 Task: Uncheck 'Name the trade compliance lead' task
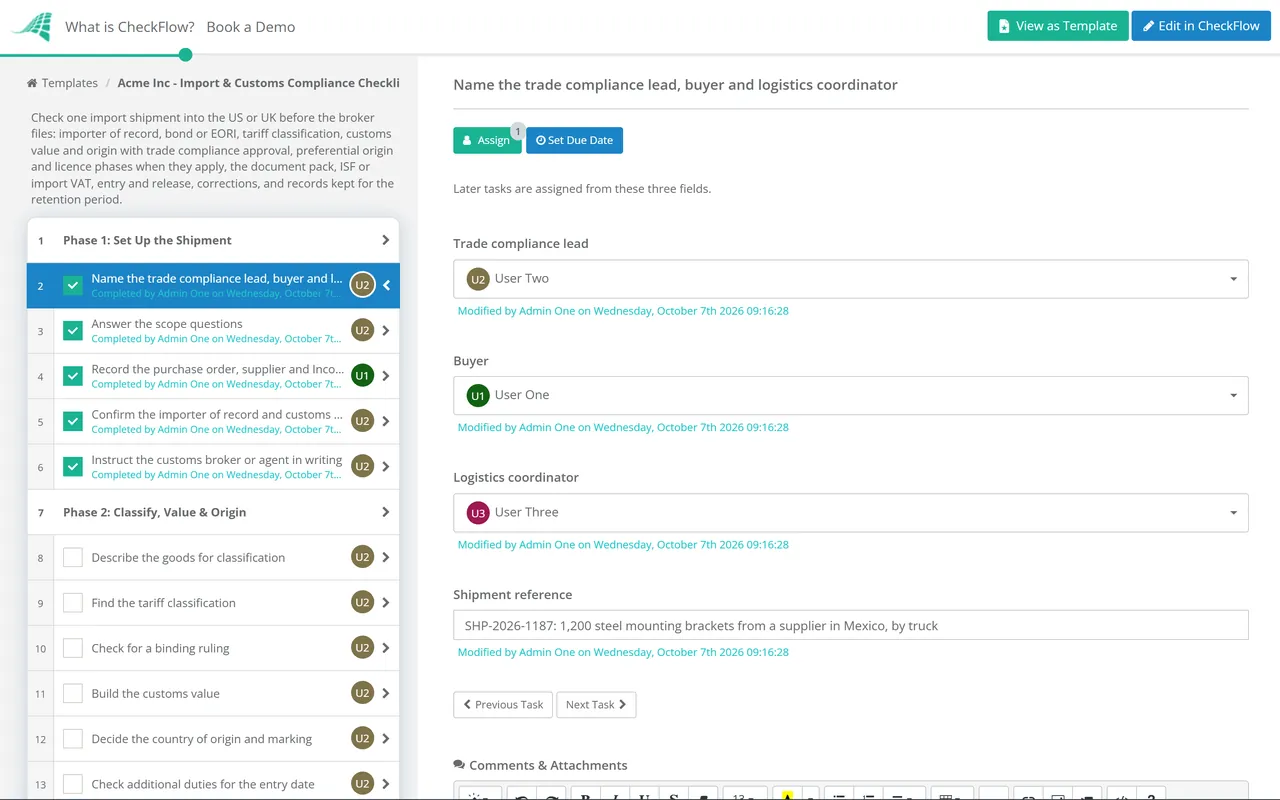tap(73, 285)
